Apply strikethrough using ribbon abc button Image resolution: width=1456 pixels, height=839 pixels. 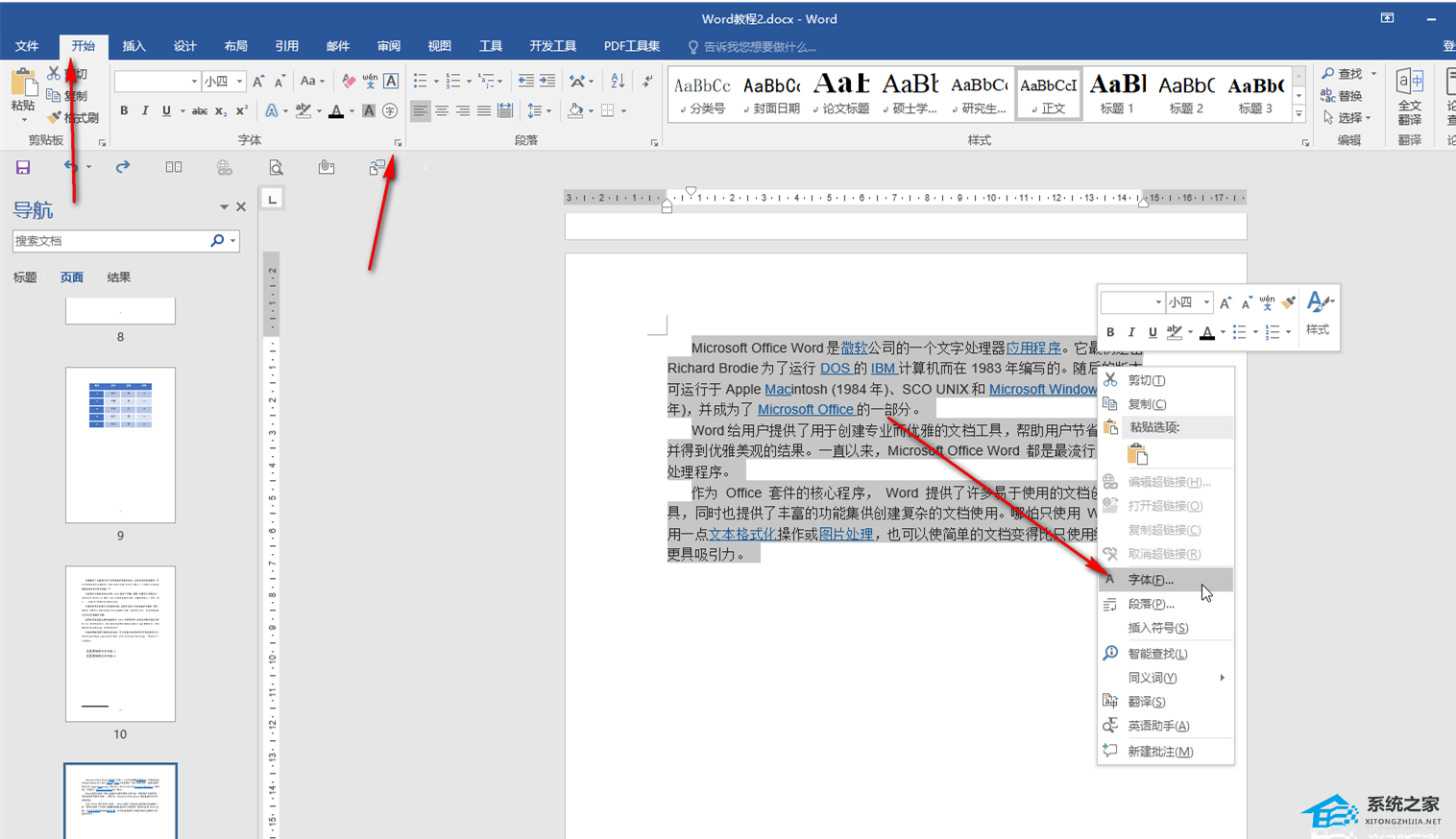tap(199, 111)
